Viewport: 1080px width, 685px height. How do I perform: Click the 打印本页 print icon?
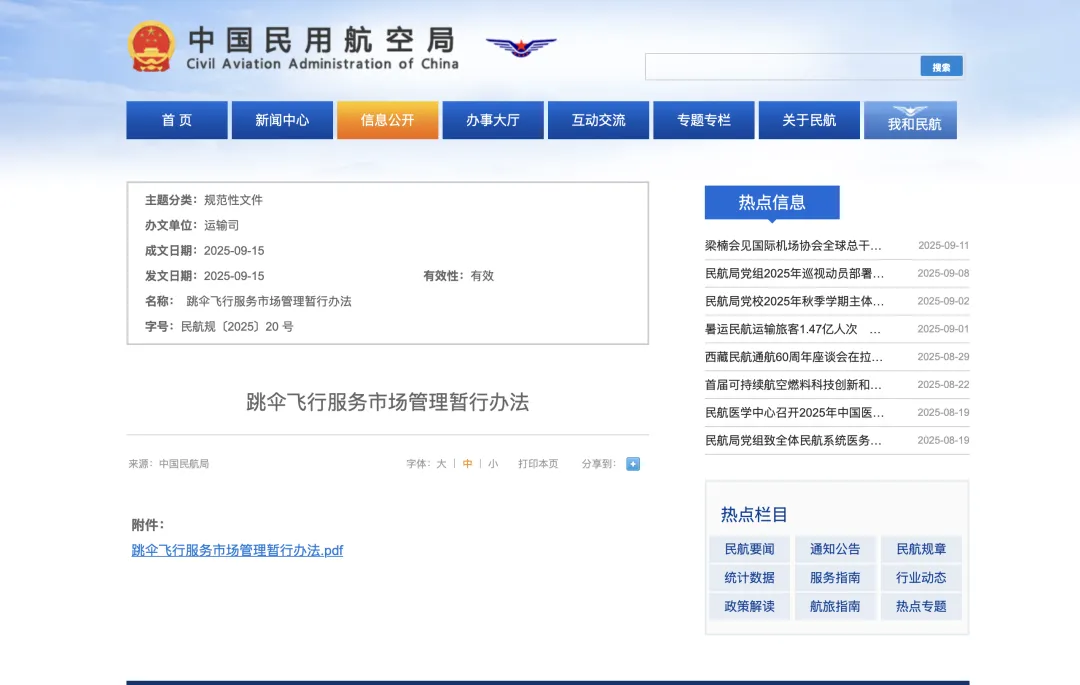tap(539, 463)
